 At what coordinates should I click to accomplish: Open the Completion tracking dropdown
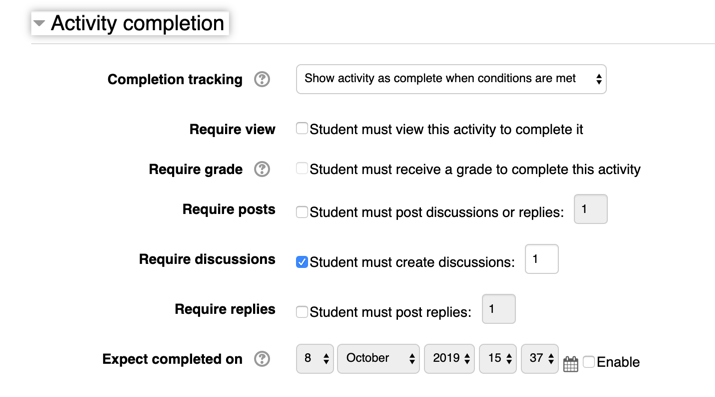coord(451,79)
